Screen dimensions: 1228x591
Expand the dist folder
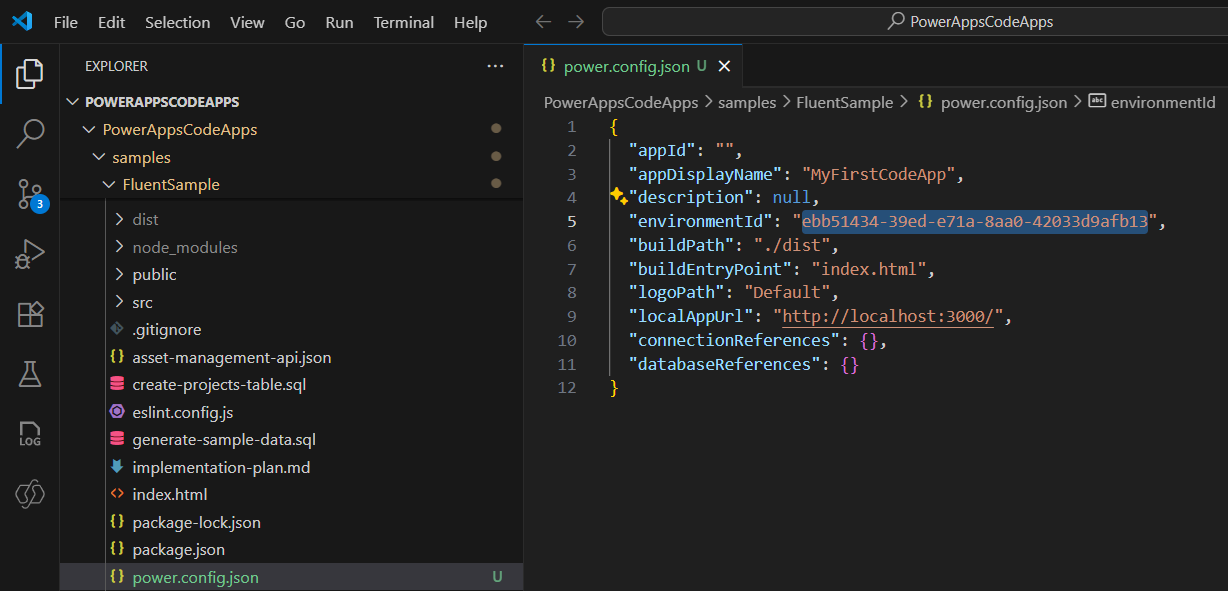coord(145,219)
